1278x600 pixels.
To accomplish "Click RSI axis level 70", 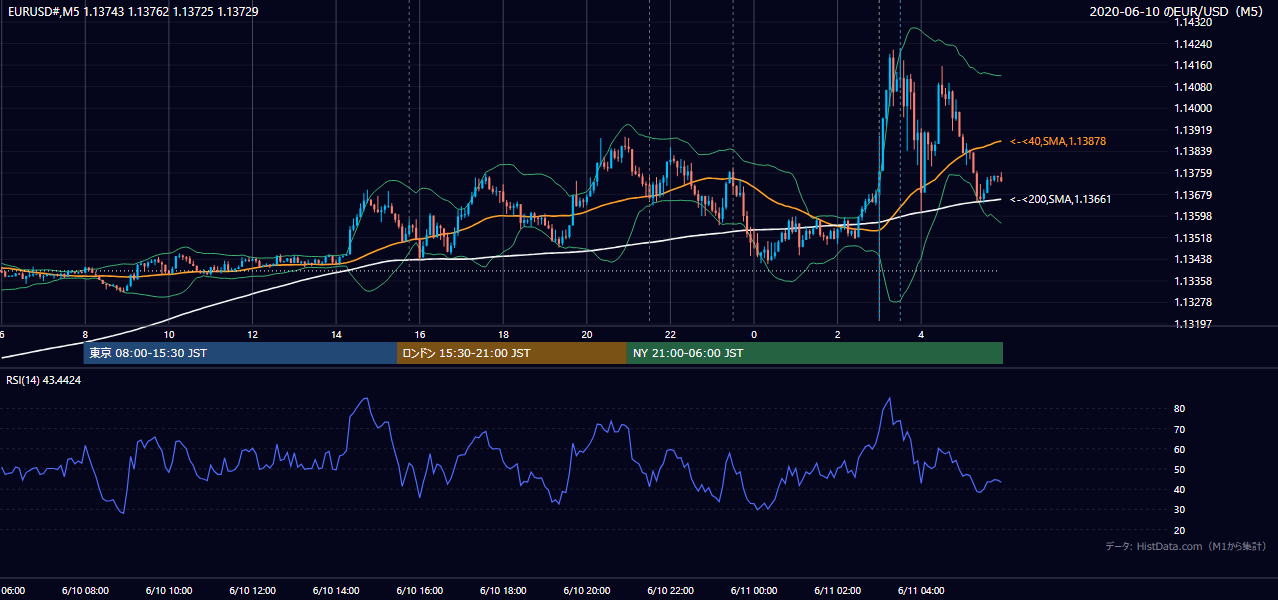I will (x=1180, y=429).
